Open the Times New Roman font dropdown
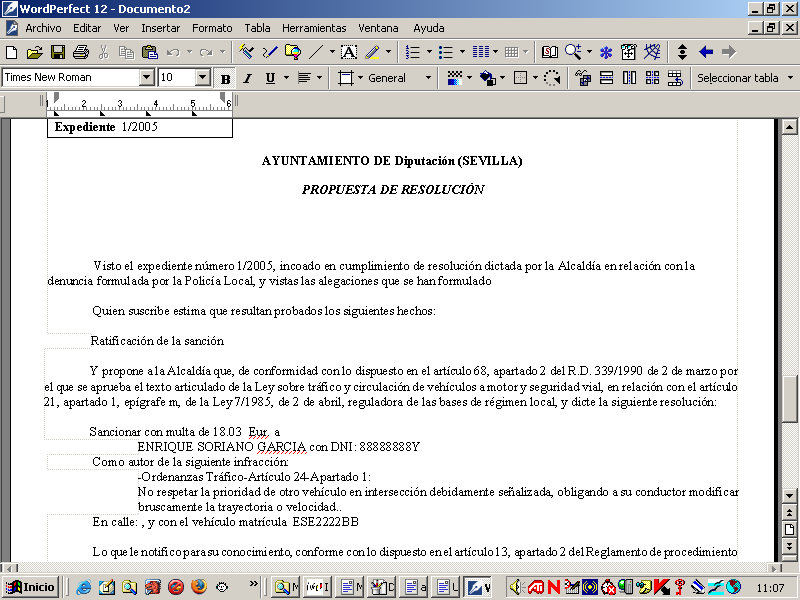The image size is (800, 600). (146, 77)
